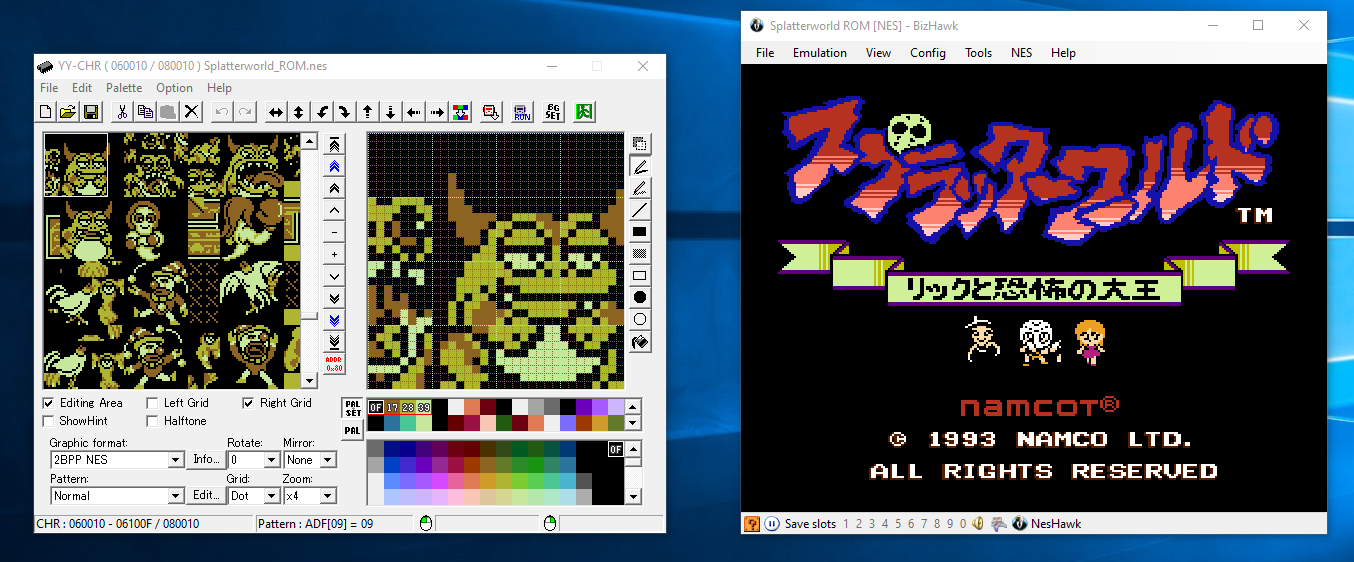Click the BizHawk pause icon in status bar
Screen dimensions: 1354x562
pos(772,523)
